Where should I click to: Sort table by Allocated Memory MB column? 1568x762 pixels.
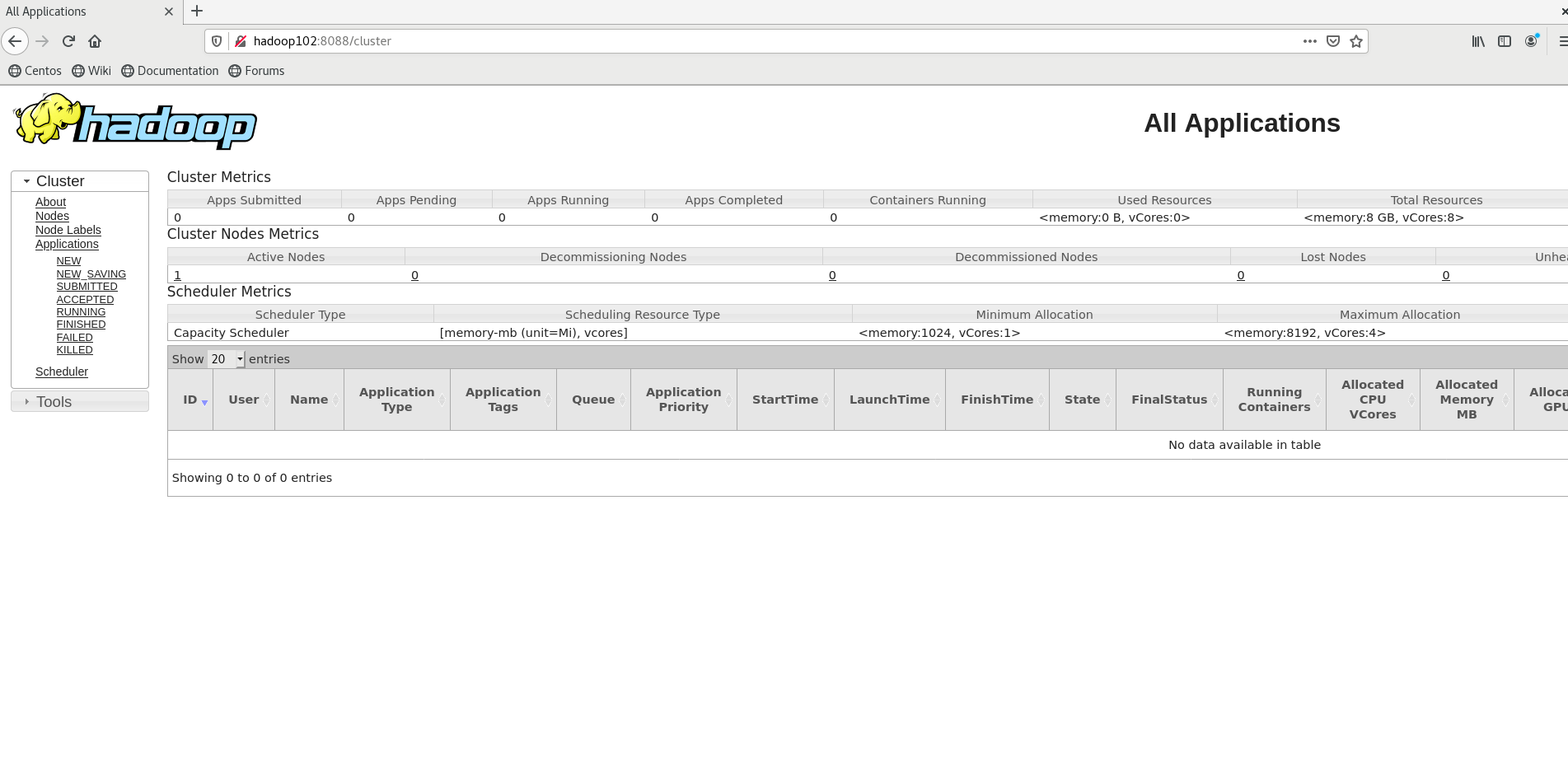pyautogui.click(x=1467, y=400)
